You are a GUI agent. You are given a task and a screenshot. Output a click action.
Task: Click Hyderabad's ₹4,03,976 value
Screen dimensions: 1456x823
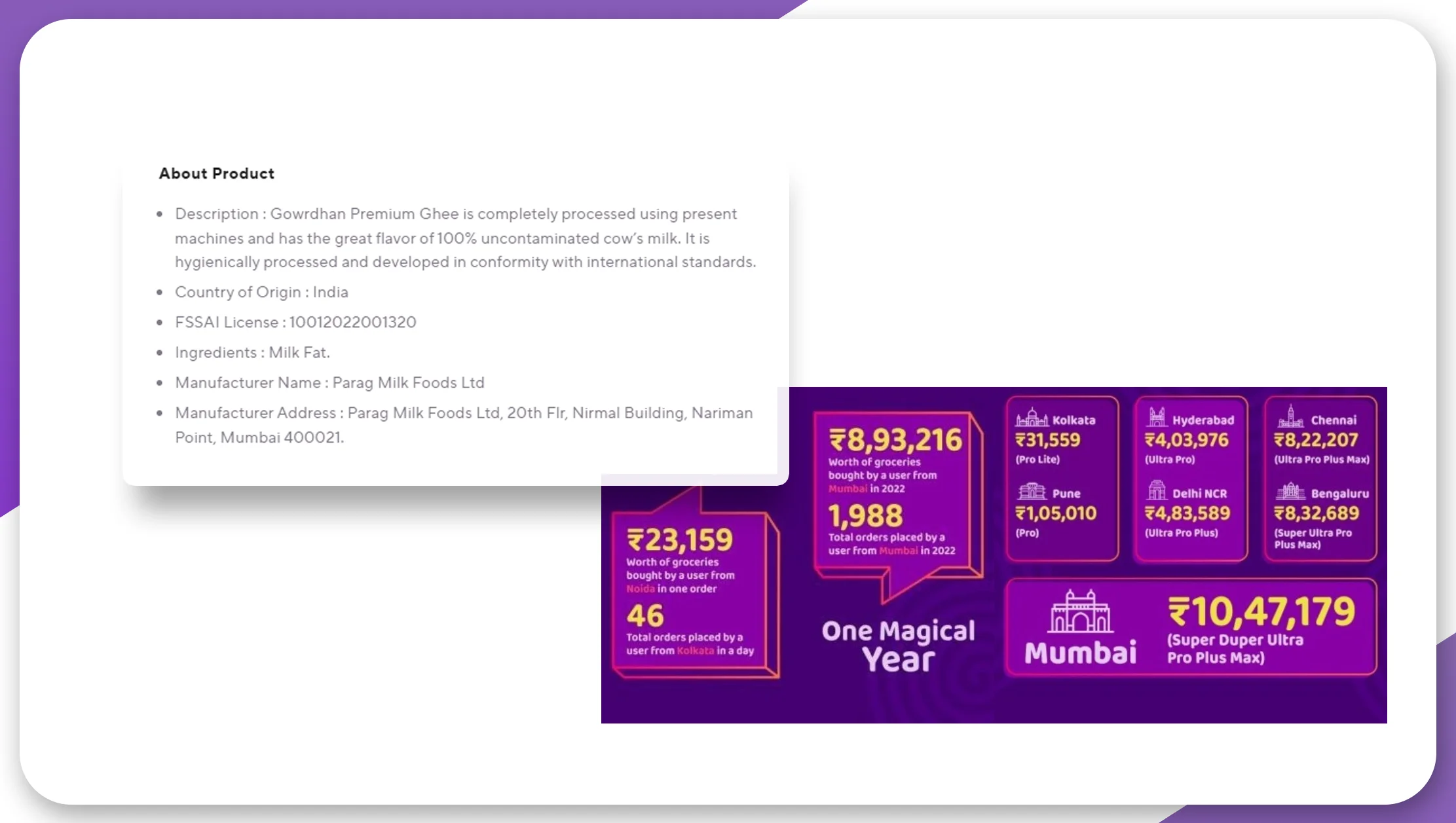click(1186, 440)
